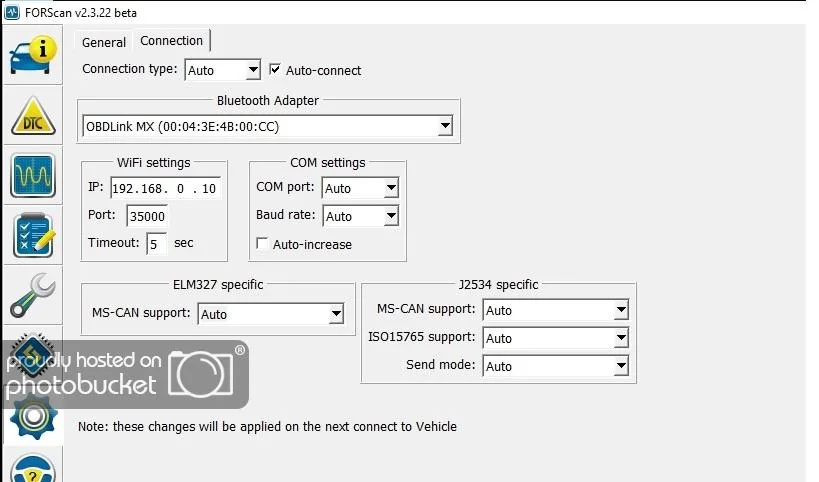
Task: Click the 'FORScan v2.3.22 beta' title text
Action: point(81,13)
